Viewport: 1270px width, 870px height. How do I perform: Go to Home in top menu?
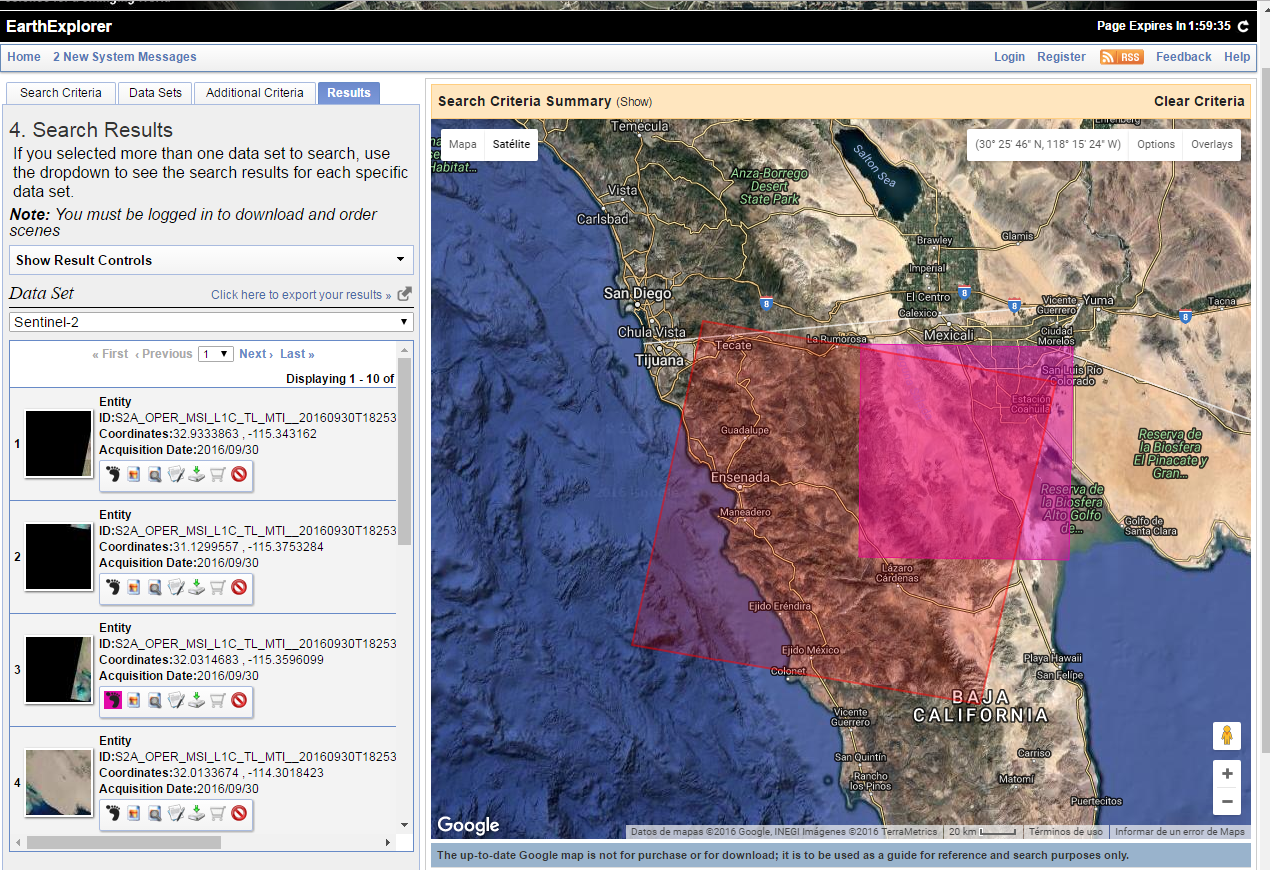(x=24, y=57)
